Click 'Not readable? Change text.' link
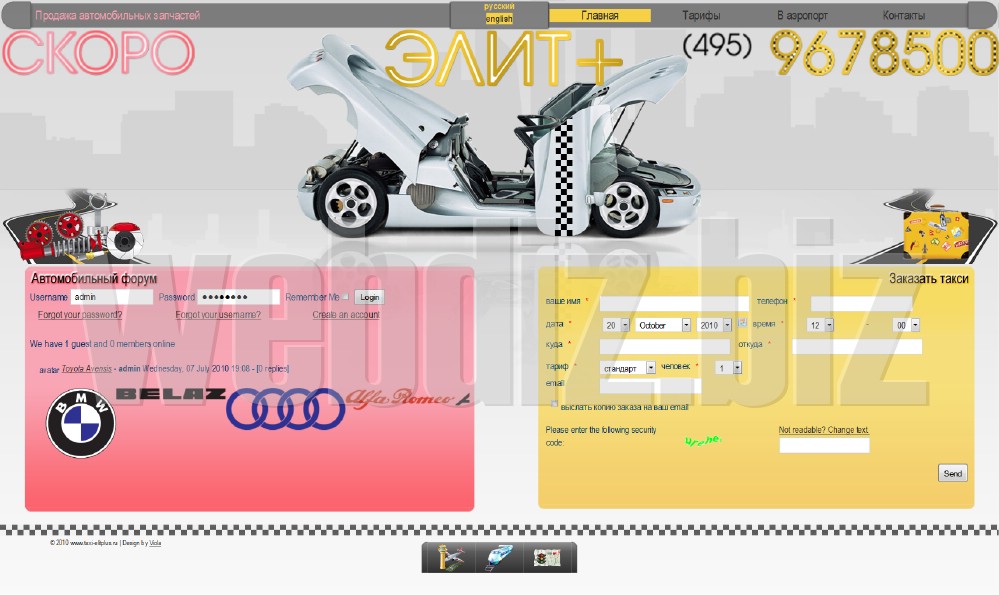This screenshot has height=595, width=999. coord(823,430)
